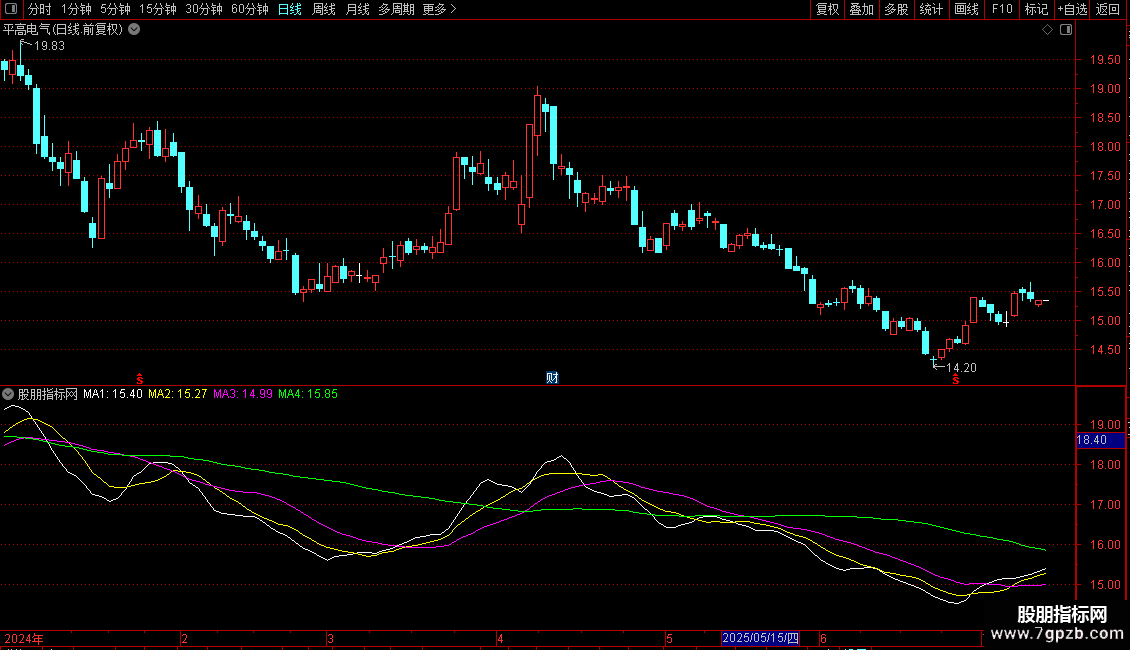
Task: Click month 5 on the time axis
Action: [x=669, y=639]
